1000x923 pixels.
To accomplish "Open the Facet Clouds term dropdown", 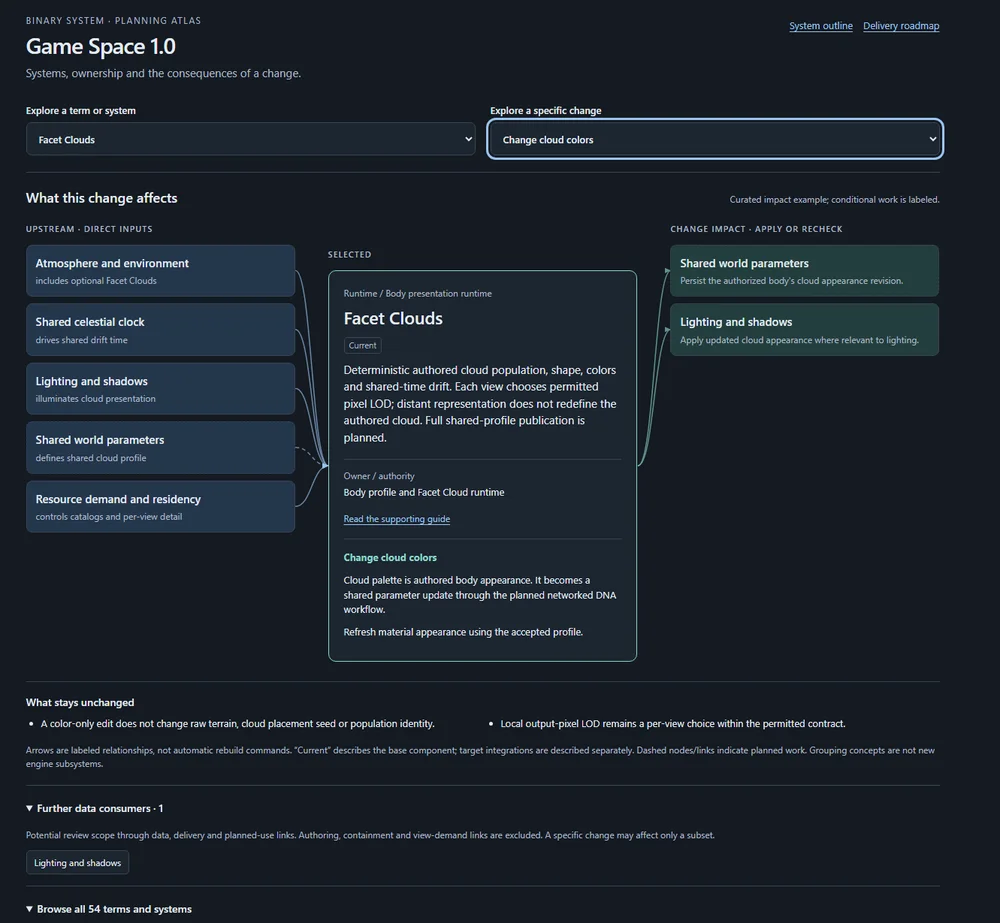I will tap(251, 139).
